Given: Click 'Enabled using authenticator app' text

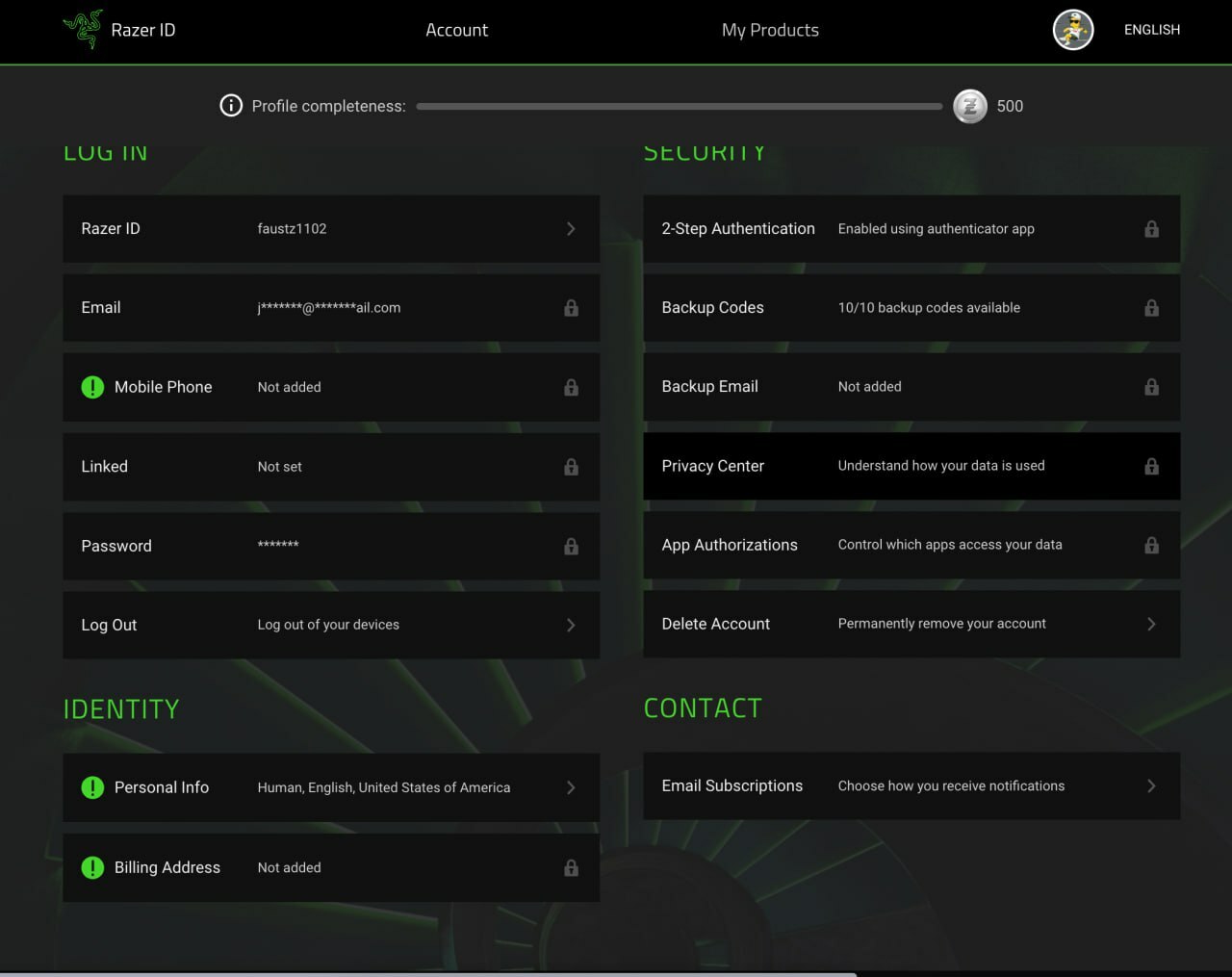Looking at the screenshot, I should [x=936, y=229].
